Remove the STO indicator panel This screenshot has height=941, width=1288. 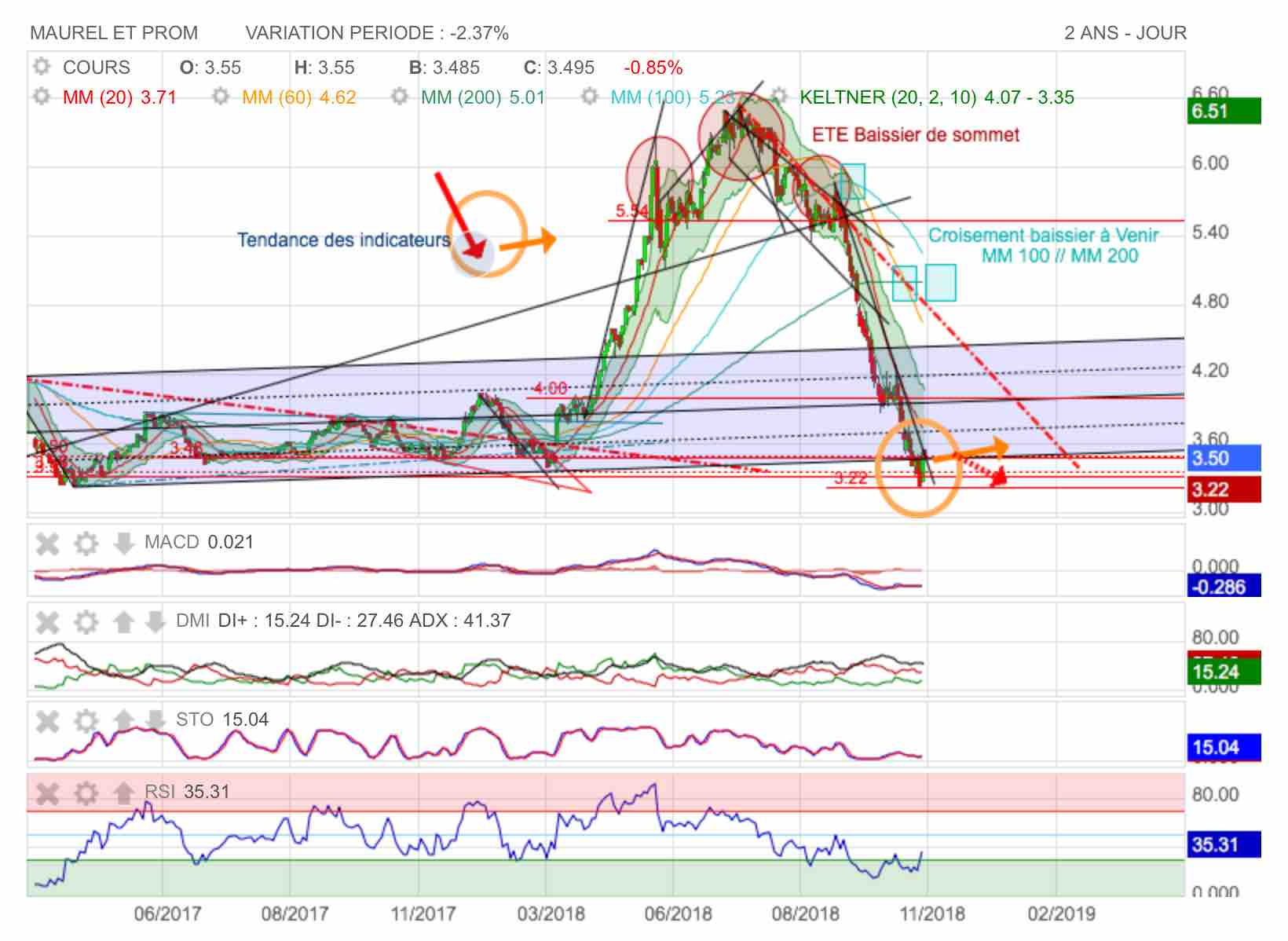[x=48, y=720]
